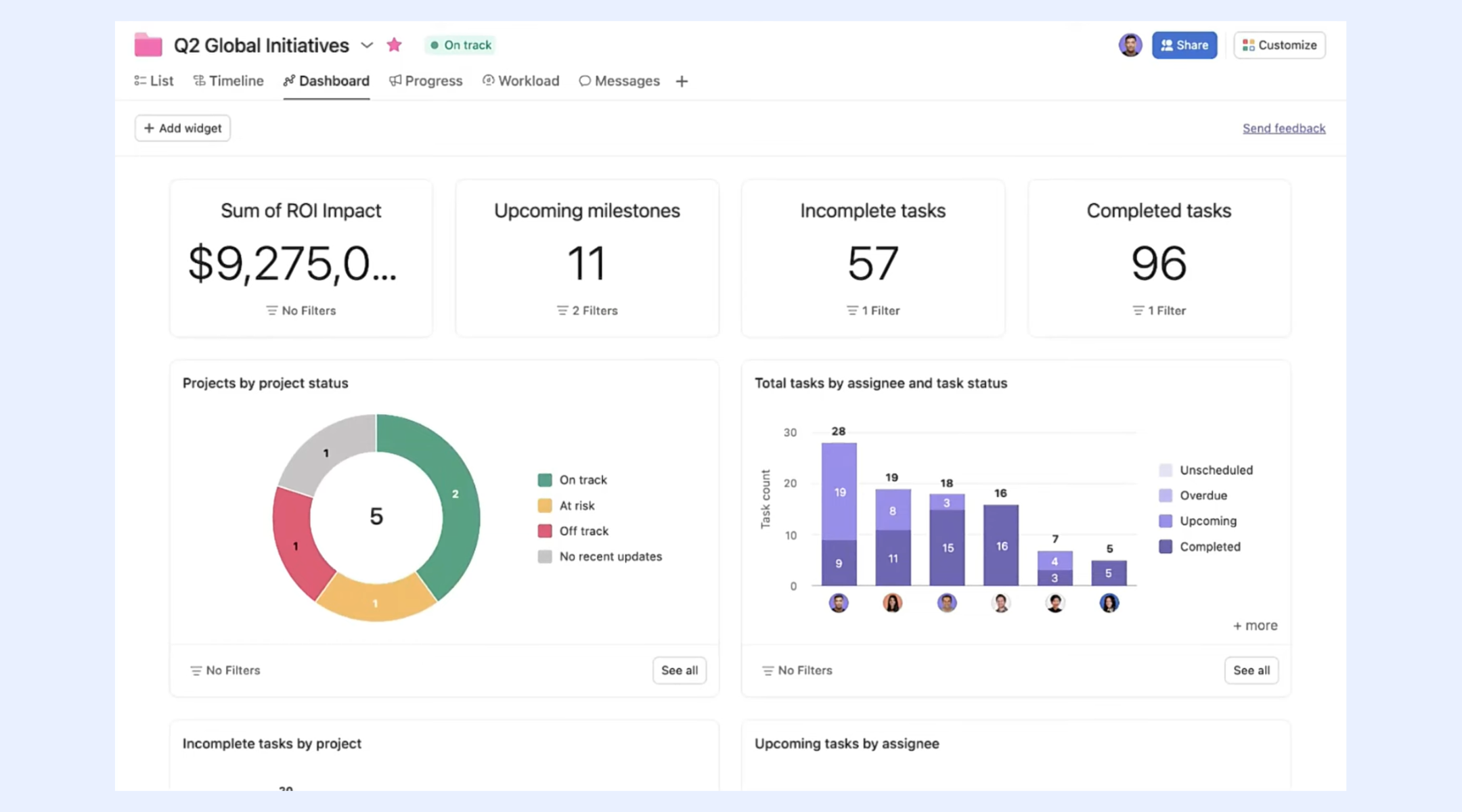The height and width of the screenshot is (812, 1462).
Task: Open the On track status pill
Action: coord(460,45)
